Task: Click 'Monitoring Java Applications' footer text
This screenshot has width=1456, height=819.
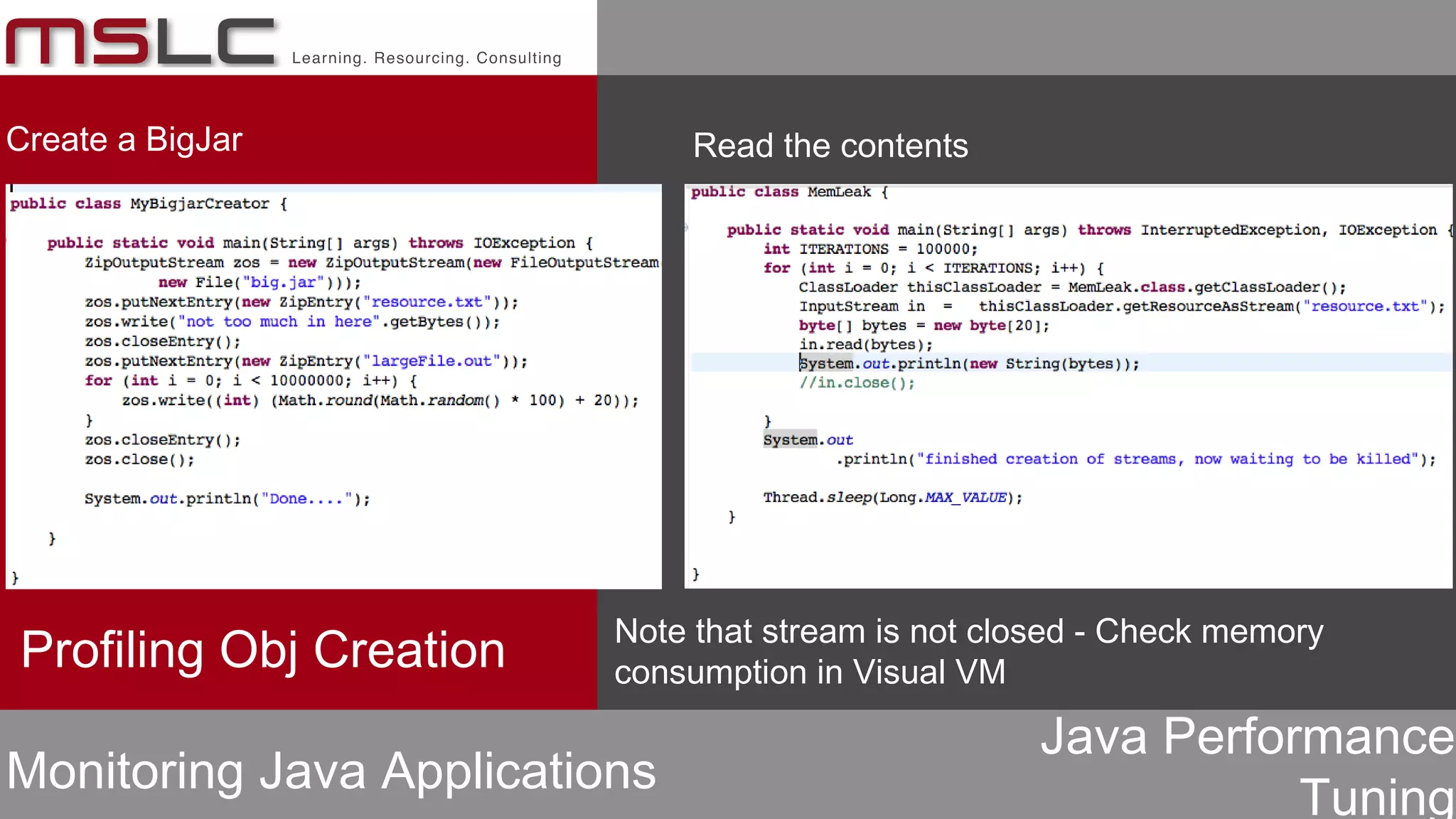Action: click(x=331, y=771)
